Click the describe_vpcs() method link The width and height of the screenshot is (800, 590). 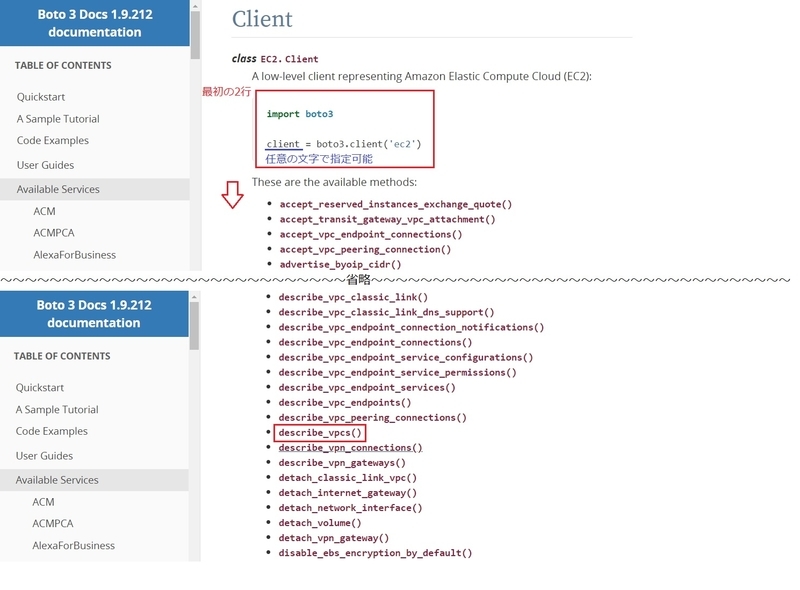pos(320,433)
